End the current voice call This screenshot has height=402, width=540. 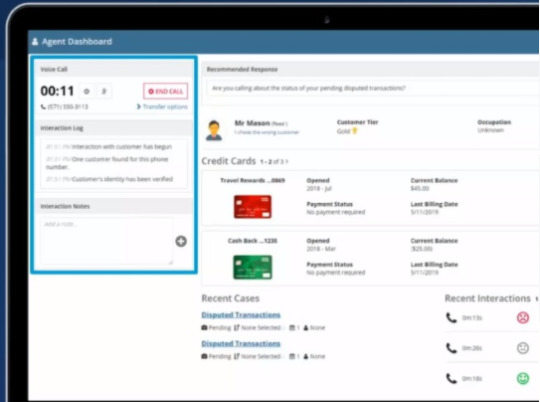coord(166,91)
